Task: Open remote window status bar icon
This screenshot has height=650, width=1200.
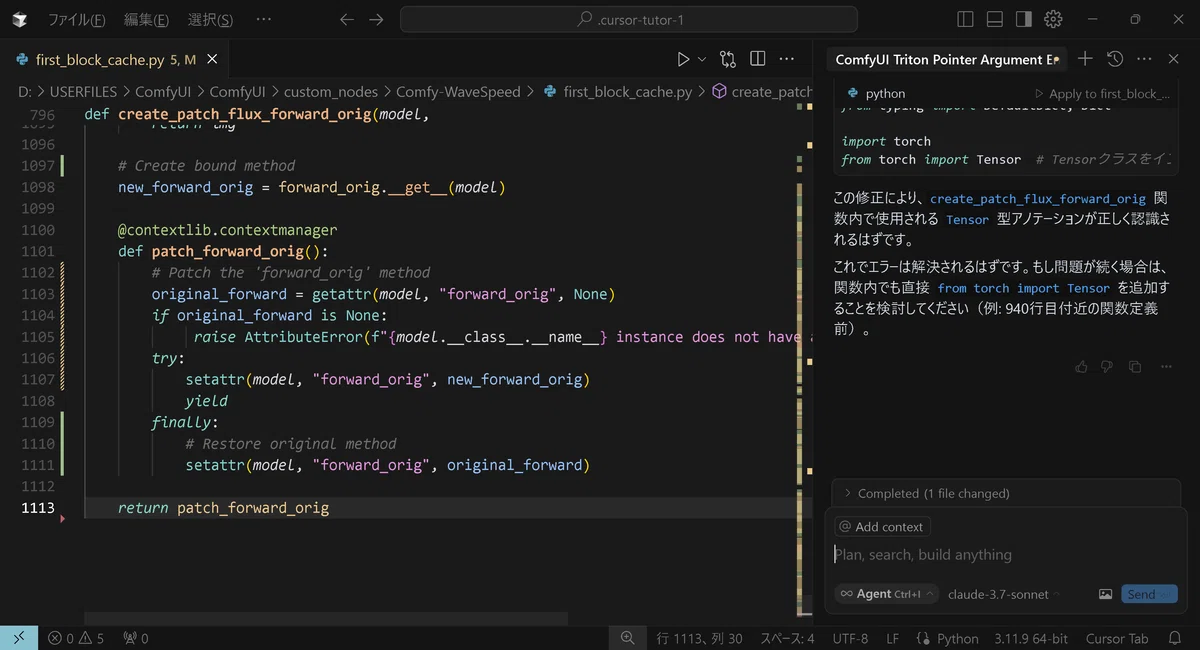Action: pyautogui.click(x=19, y=638)
